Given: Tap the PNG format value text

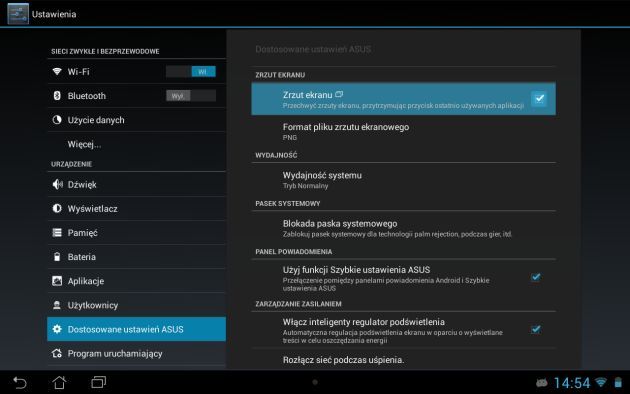Looking at the screenshot, I should pyautogui.click(x=290, y=137).
